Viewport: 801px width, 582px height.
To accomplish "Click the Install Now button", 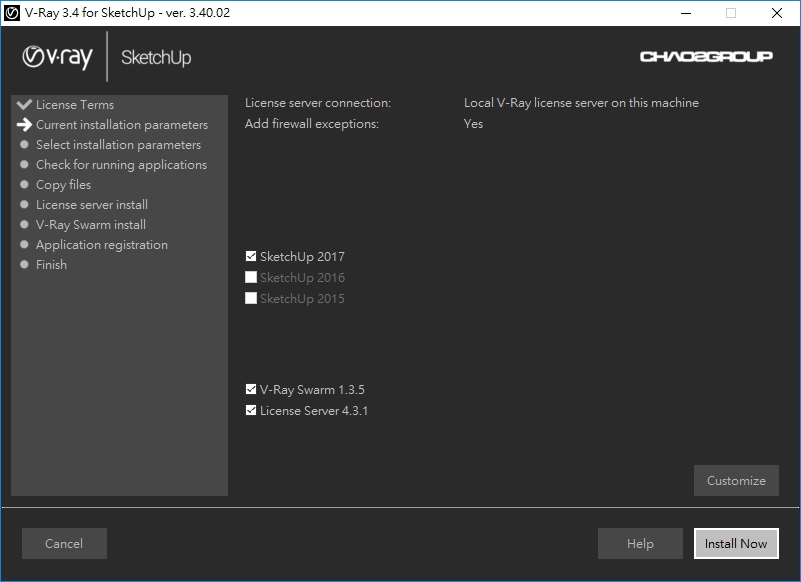I will click(736, 543).
